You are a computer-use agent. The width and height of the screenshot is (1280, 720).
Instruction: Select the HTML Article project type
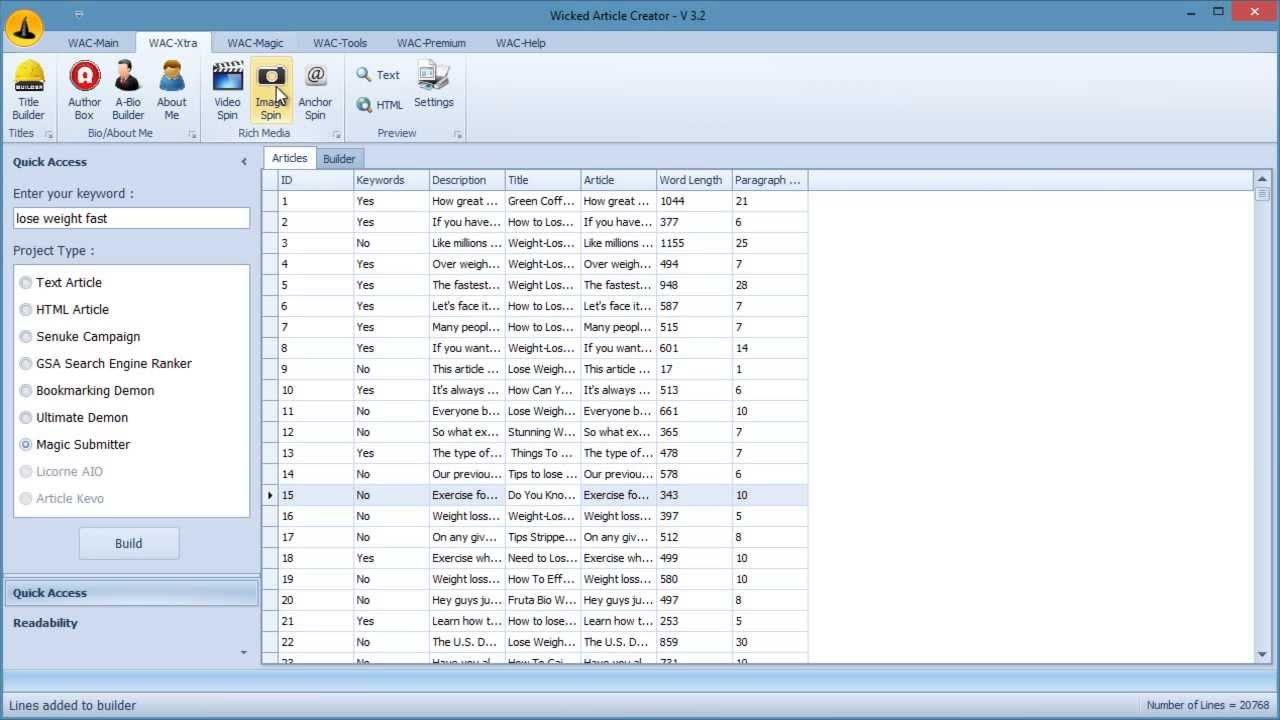[64, 310]
